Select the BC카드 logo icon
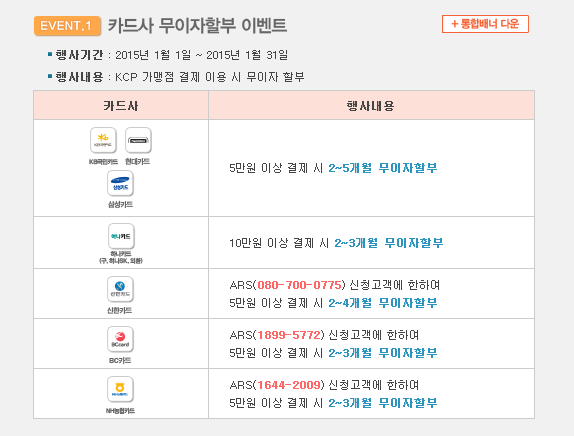This screenshot has height=436, width=574. pos(120,339)
